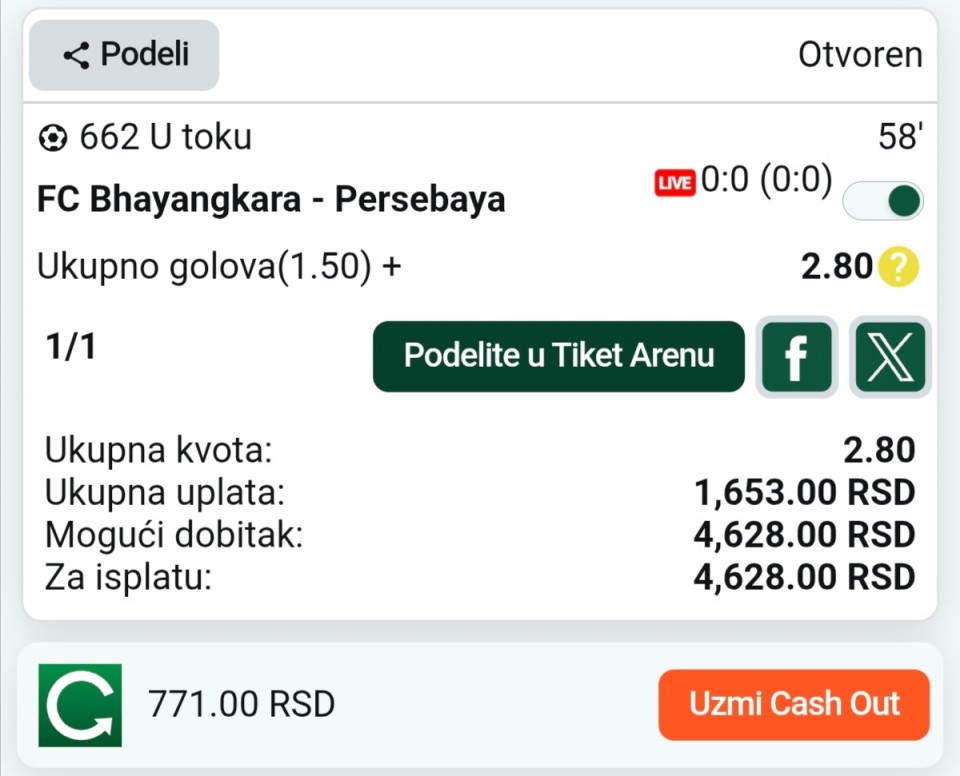Click the red LIVE badge

pyautogui.click(x=675, y=183)
